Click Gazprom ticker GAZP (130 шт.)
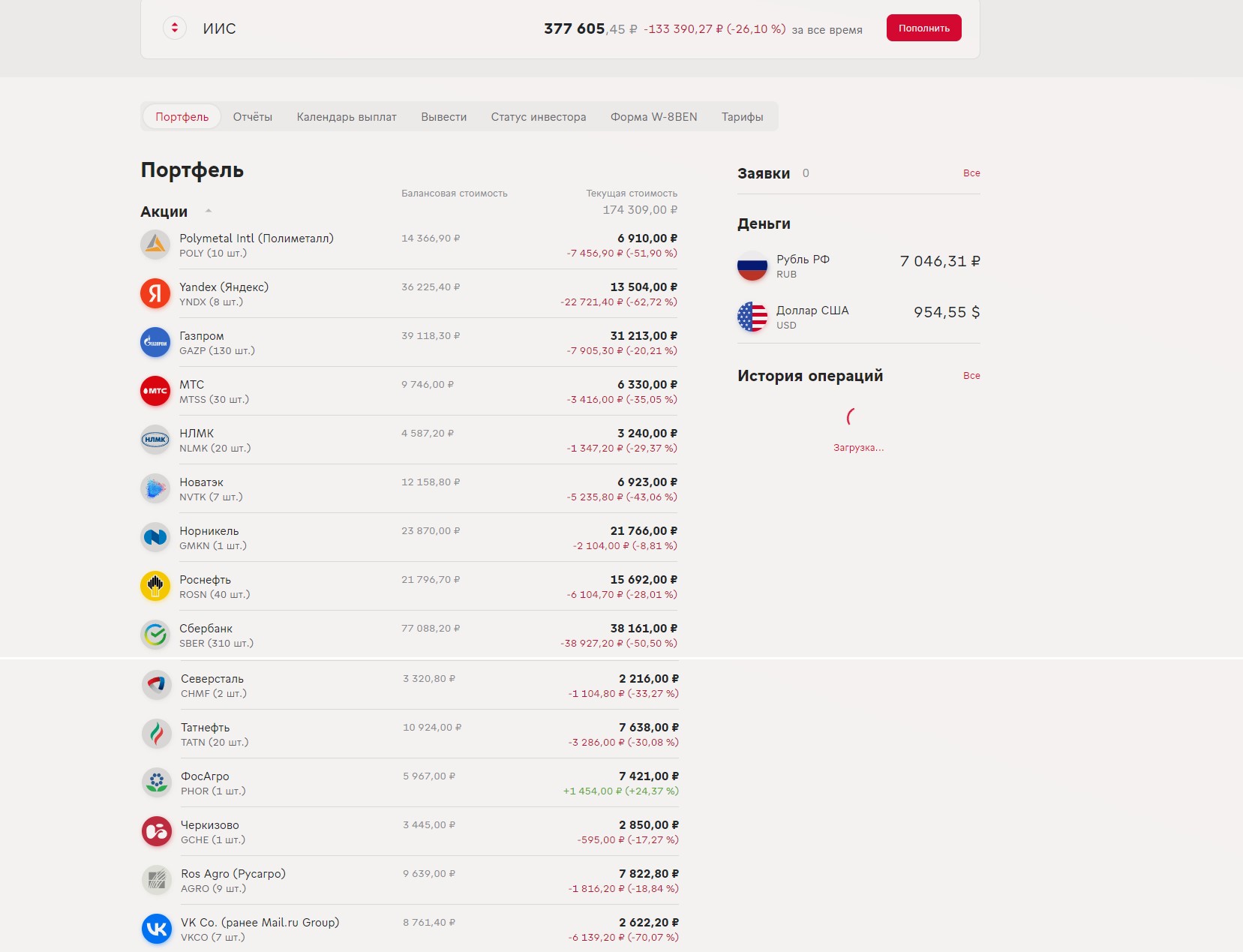 click(x=218, y=350)
